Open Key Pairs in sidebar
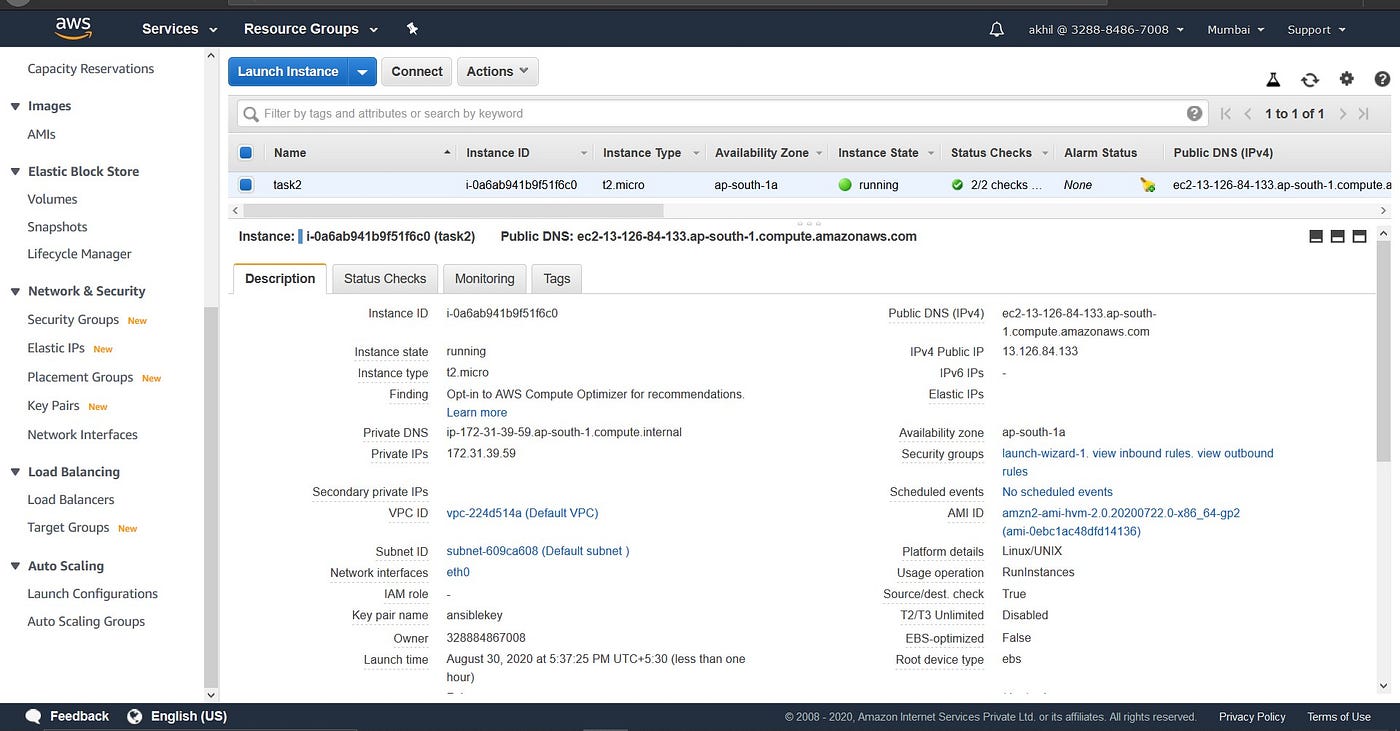Screen dimensions: 1400x731 [x=53, y=406]
